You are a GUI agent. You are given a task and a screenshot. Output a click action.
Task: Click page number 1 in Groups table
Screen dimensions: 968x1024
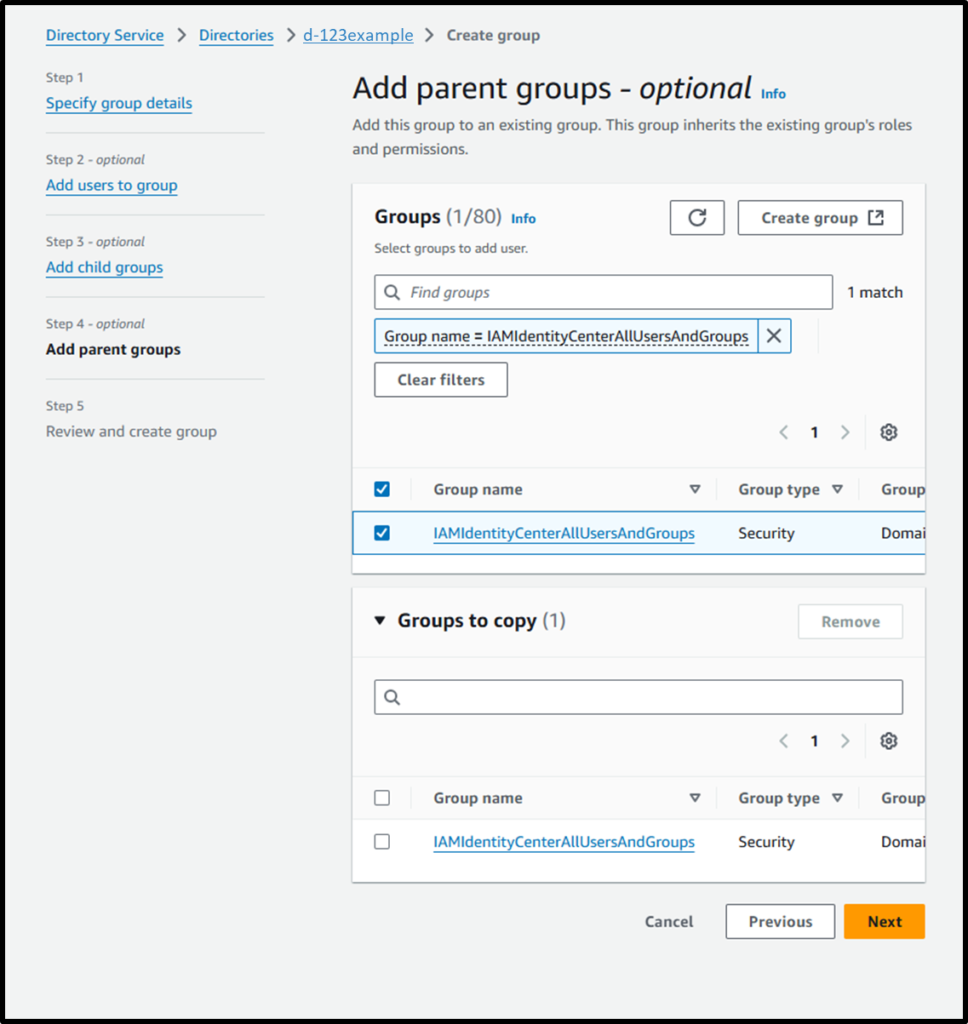(815, 432)
